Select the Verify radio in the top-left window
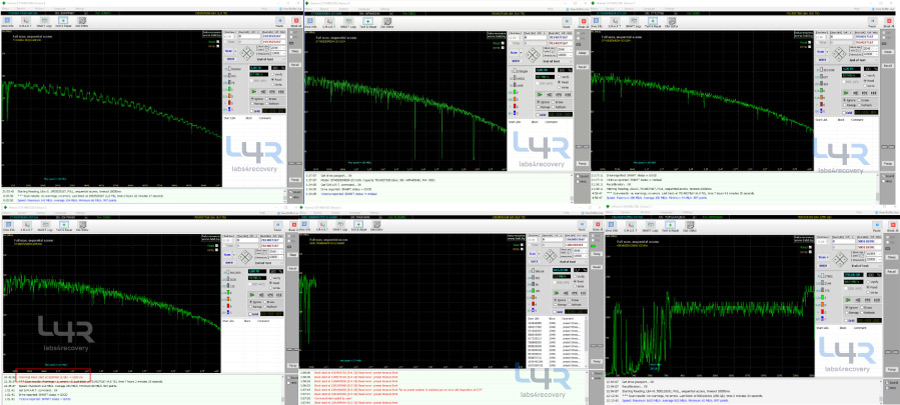Image resolution: width=900 pixels, height=405 pixels. point(277,75)
